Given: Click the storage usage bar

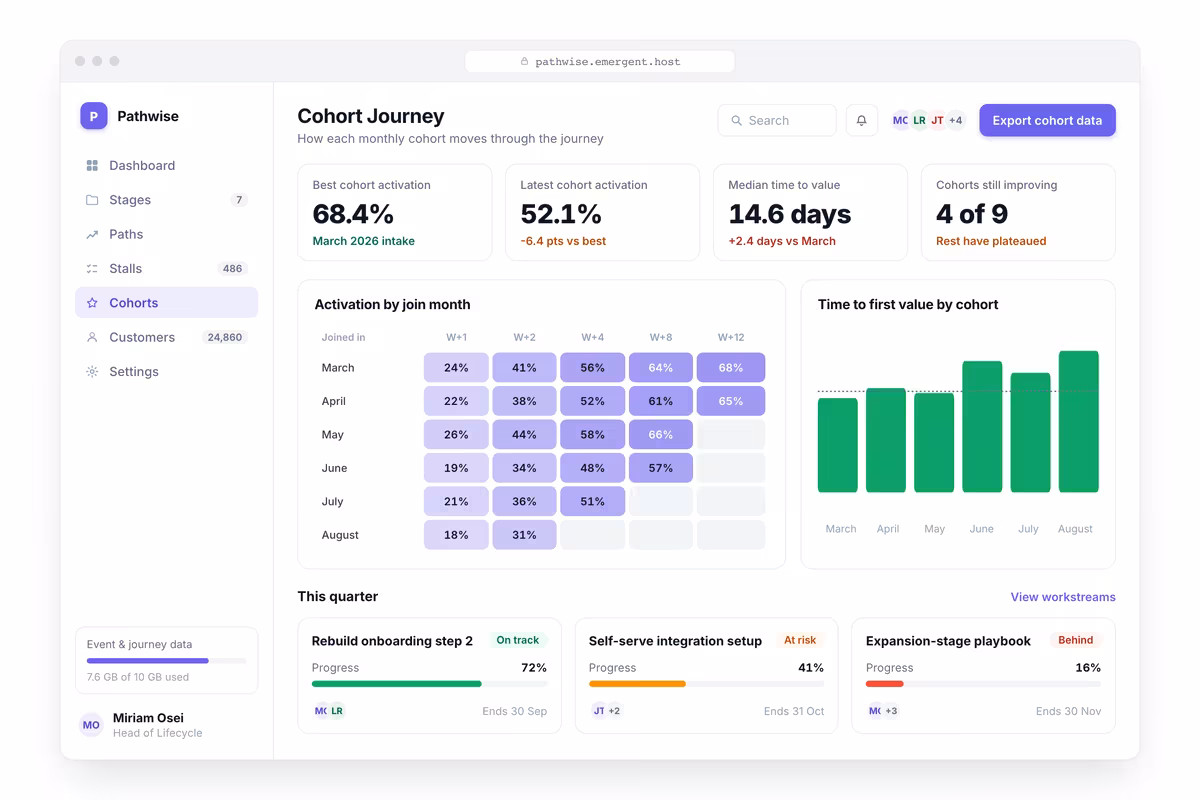Looking at the screenshot, I should coord(166,661).
